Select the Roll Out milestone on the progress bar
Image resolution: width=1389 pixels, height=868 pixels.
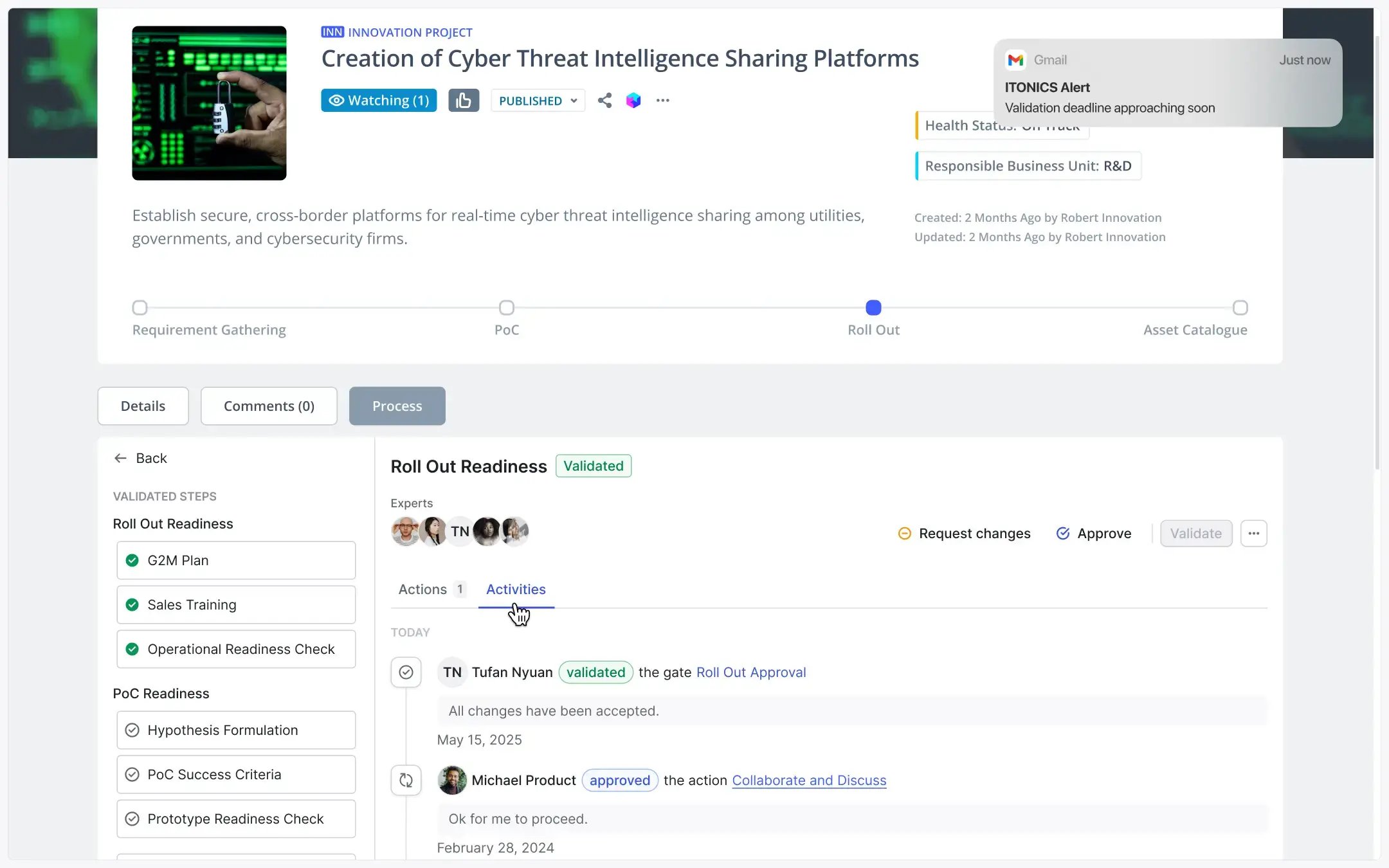tap(873, 308)
